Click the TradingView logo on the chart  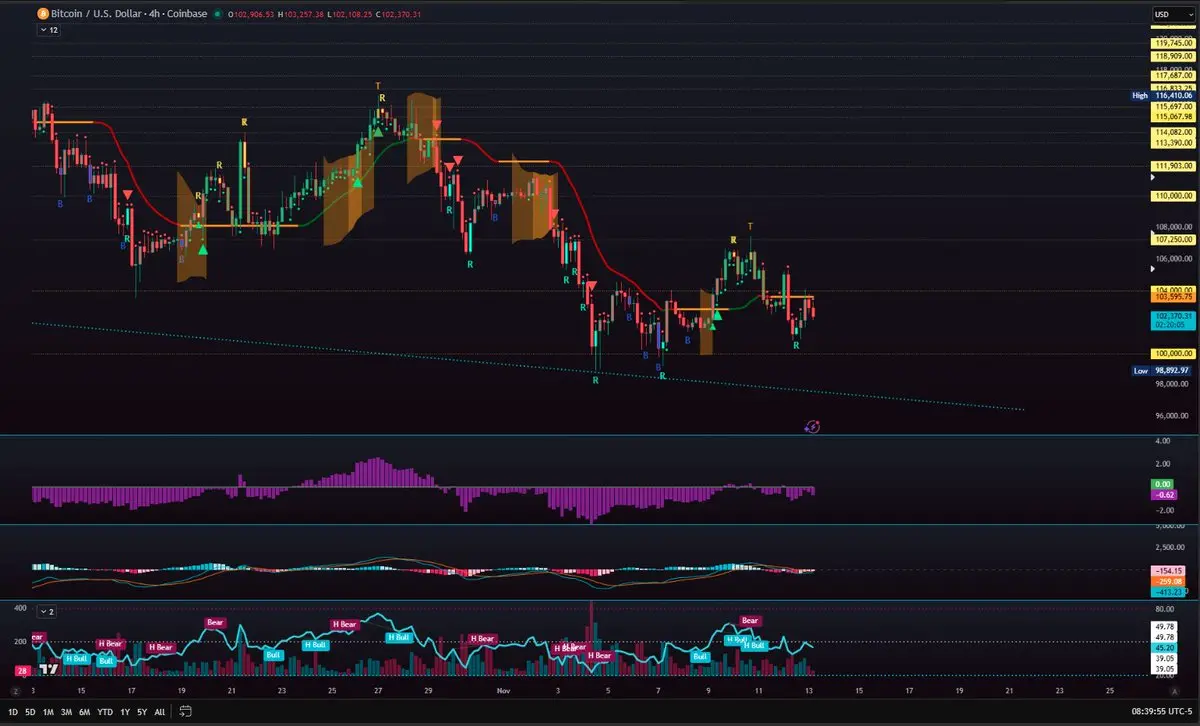click(x=47, y=669)
